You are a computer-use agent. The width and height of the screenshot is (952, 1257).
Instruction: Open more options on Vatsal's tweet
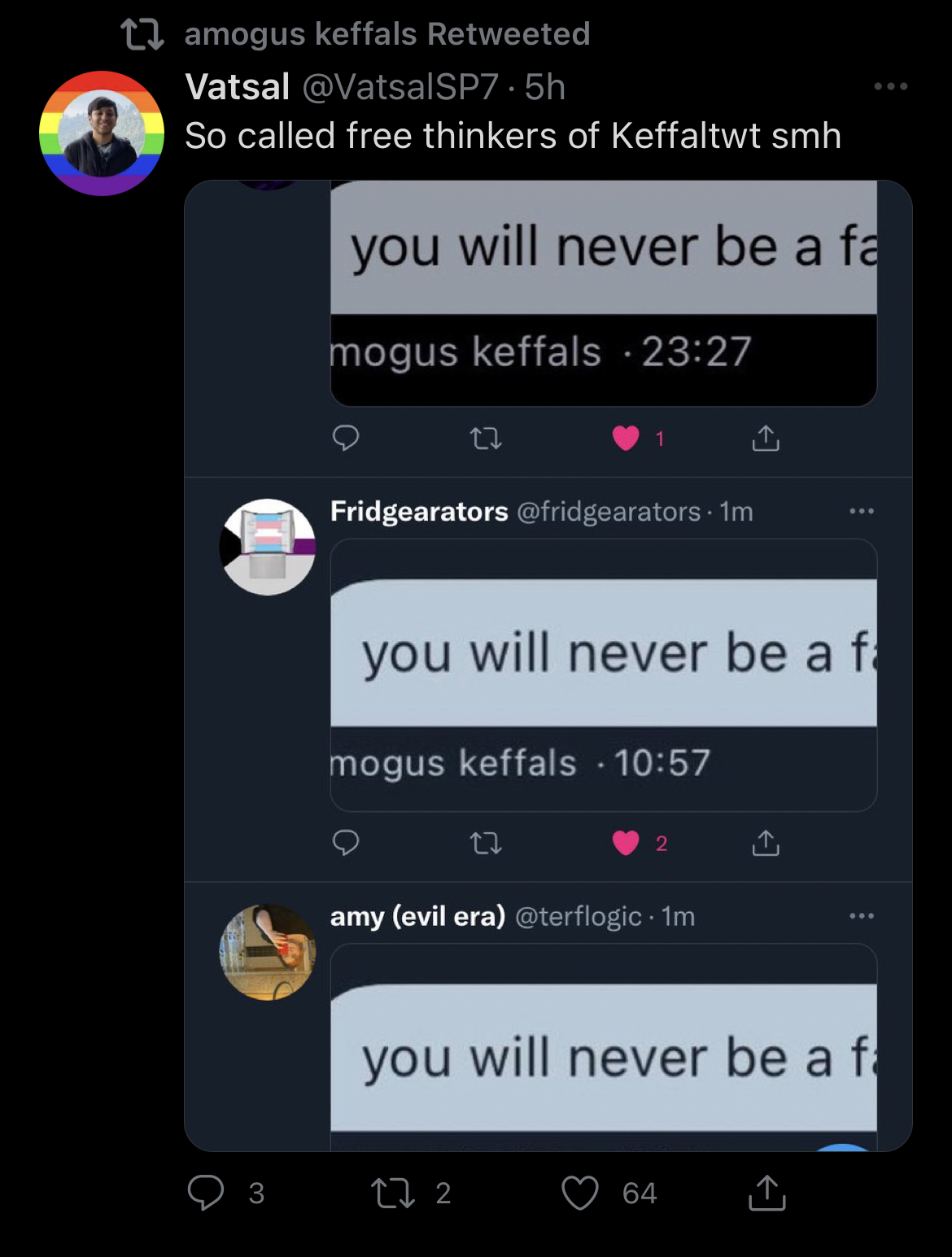[x=891, y=86]
